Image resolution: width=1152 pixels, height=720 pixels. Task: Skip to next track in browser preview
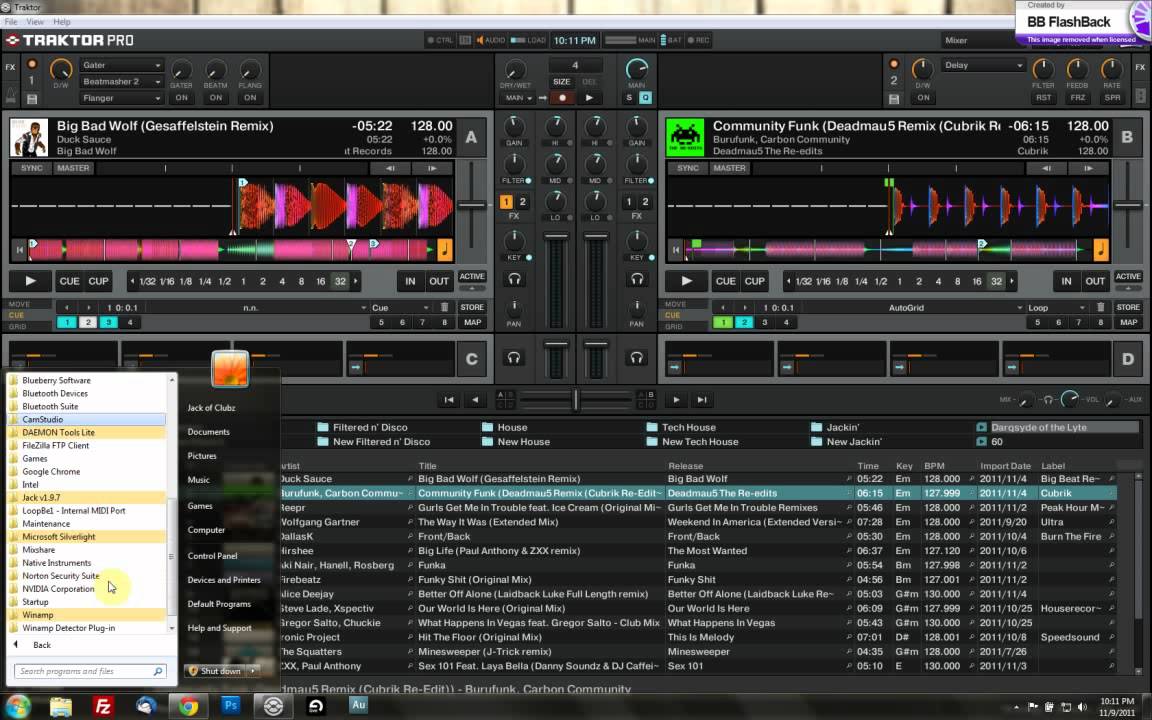(702, 400)
